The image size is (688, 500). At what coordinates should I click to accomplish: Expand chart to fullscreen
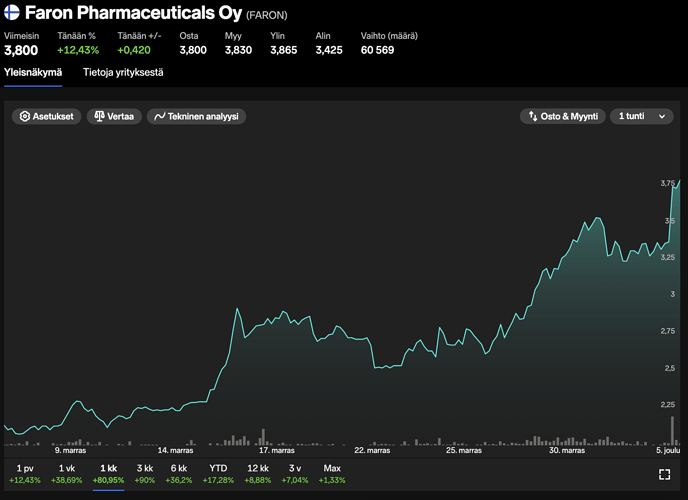tap(664, 474)
